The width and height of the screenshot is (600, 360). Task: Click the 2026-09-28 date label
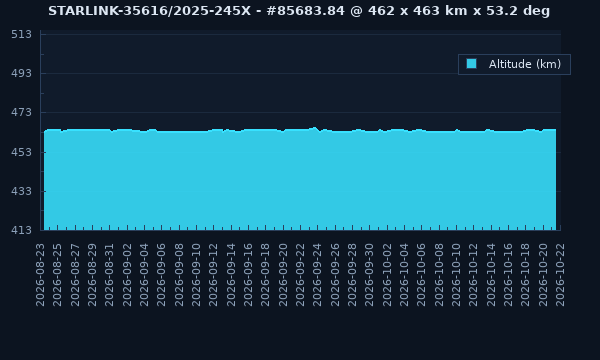point(352,275)
